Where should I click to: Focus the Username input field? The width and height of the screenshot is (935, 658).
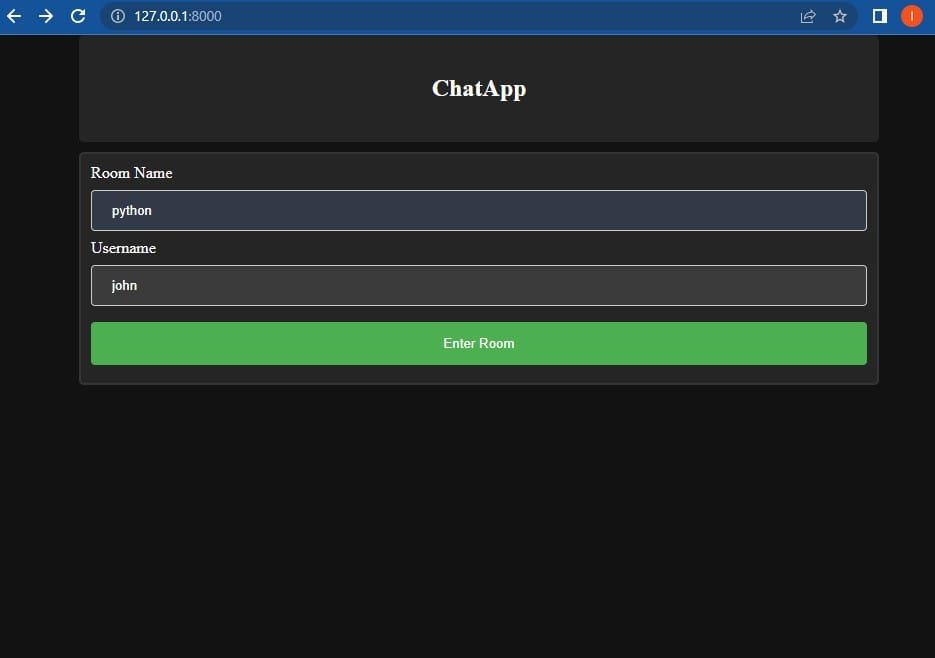478,286
